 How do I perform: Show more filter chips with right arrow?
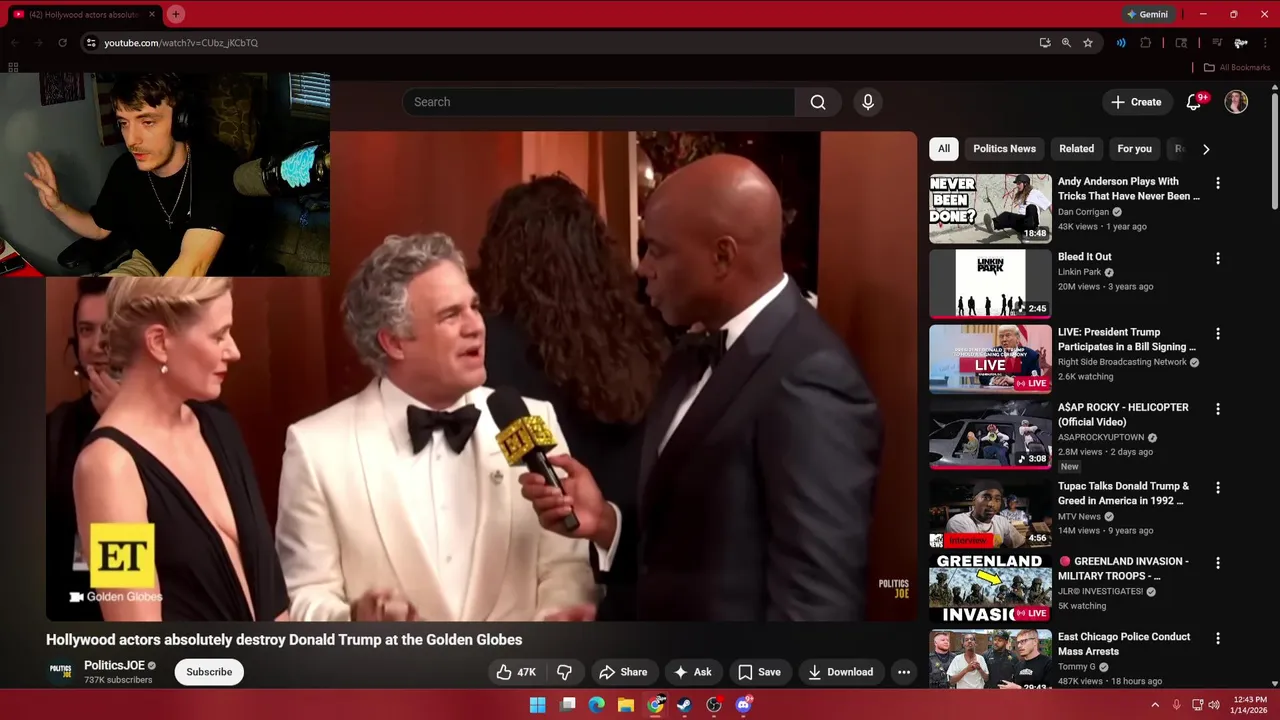(1206, 149)
